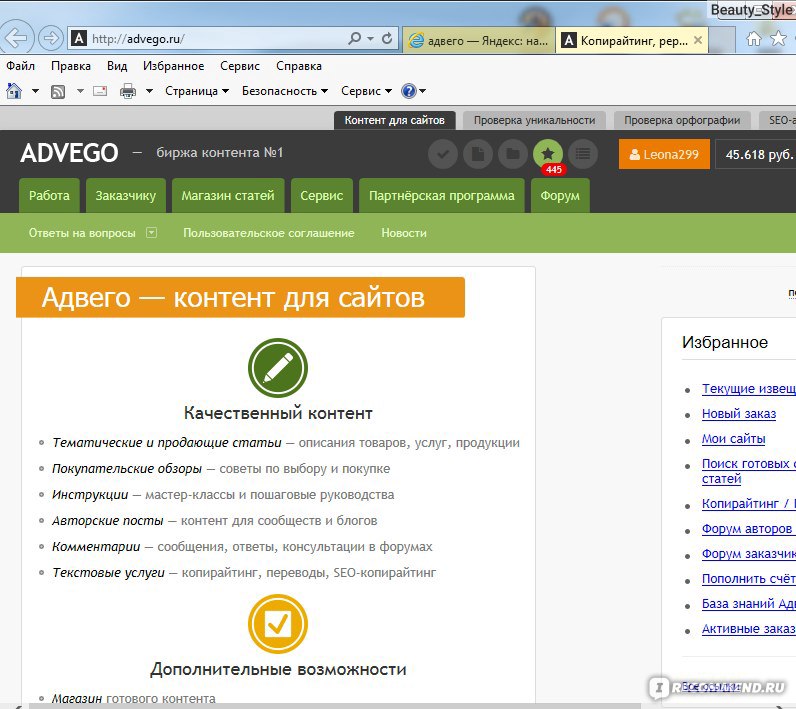The height and width of the screenshot is (709, 796).
Task: Open the Справка menu
Action: 298,66
